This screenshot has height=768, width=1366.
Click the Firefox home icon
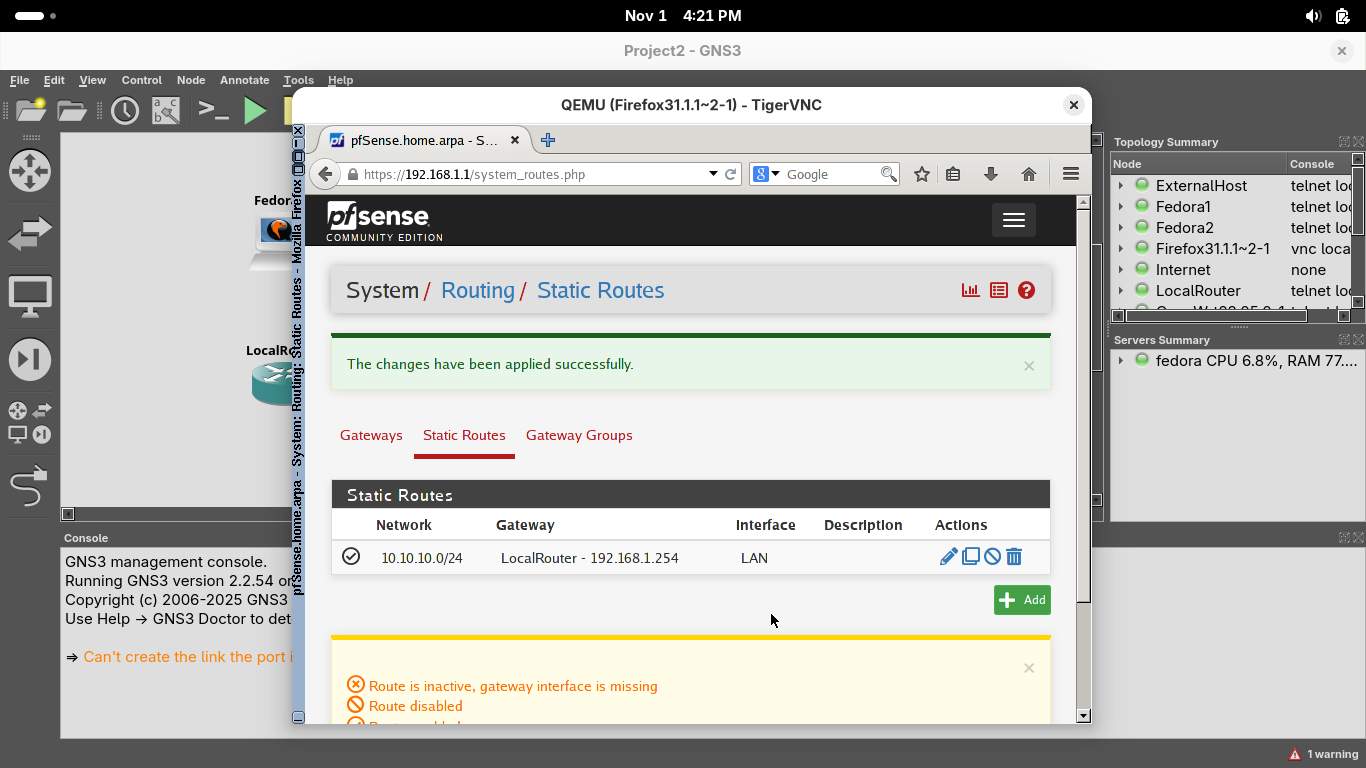(1028, 174)
